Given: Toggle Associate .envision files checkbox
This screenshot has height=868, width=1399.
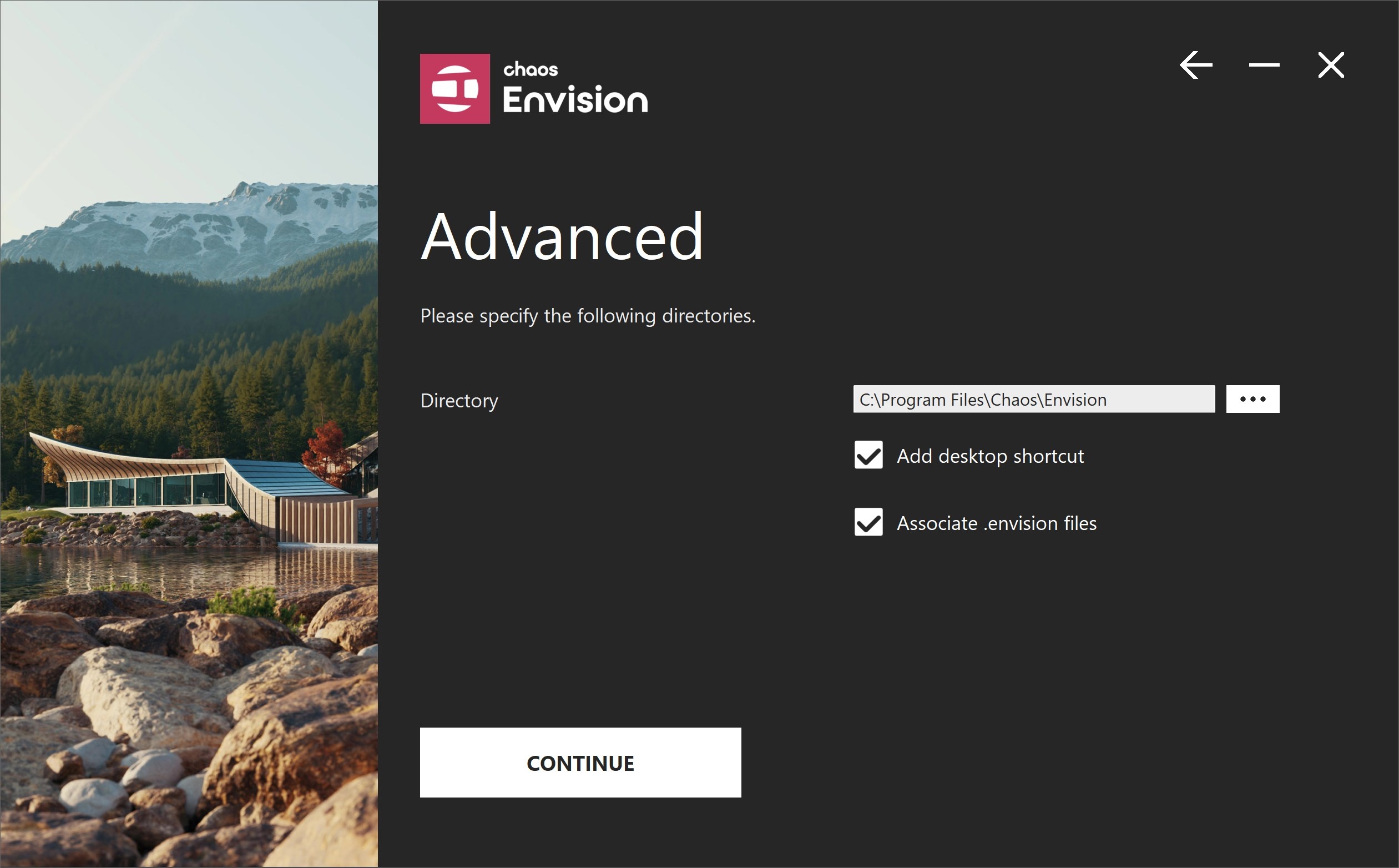Looking at the screenshot, I should (x=868, y=522).
